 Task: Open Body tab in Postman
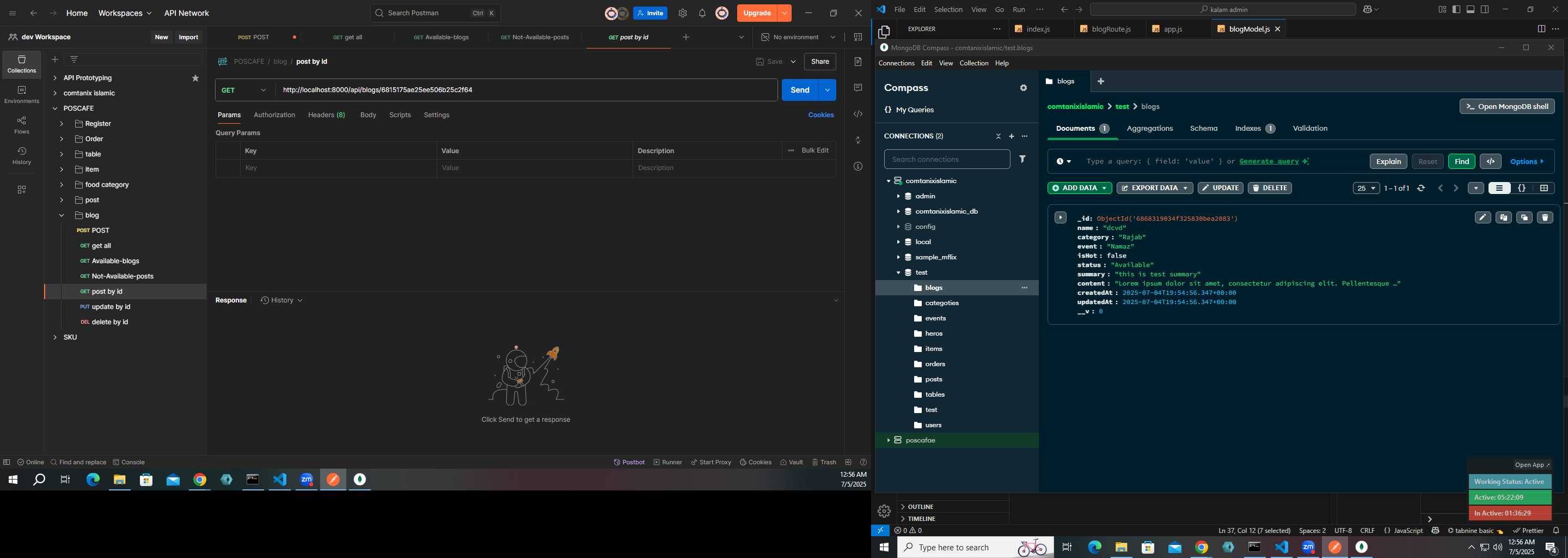(367, 115)
